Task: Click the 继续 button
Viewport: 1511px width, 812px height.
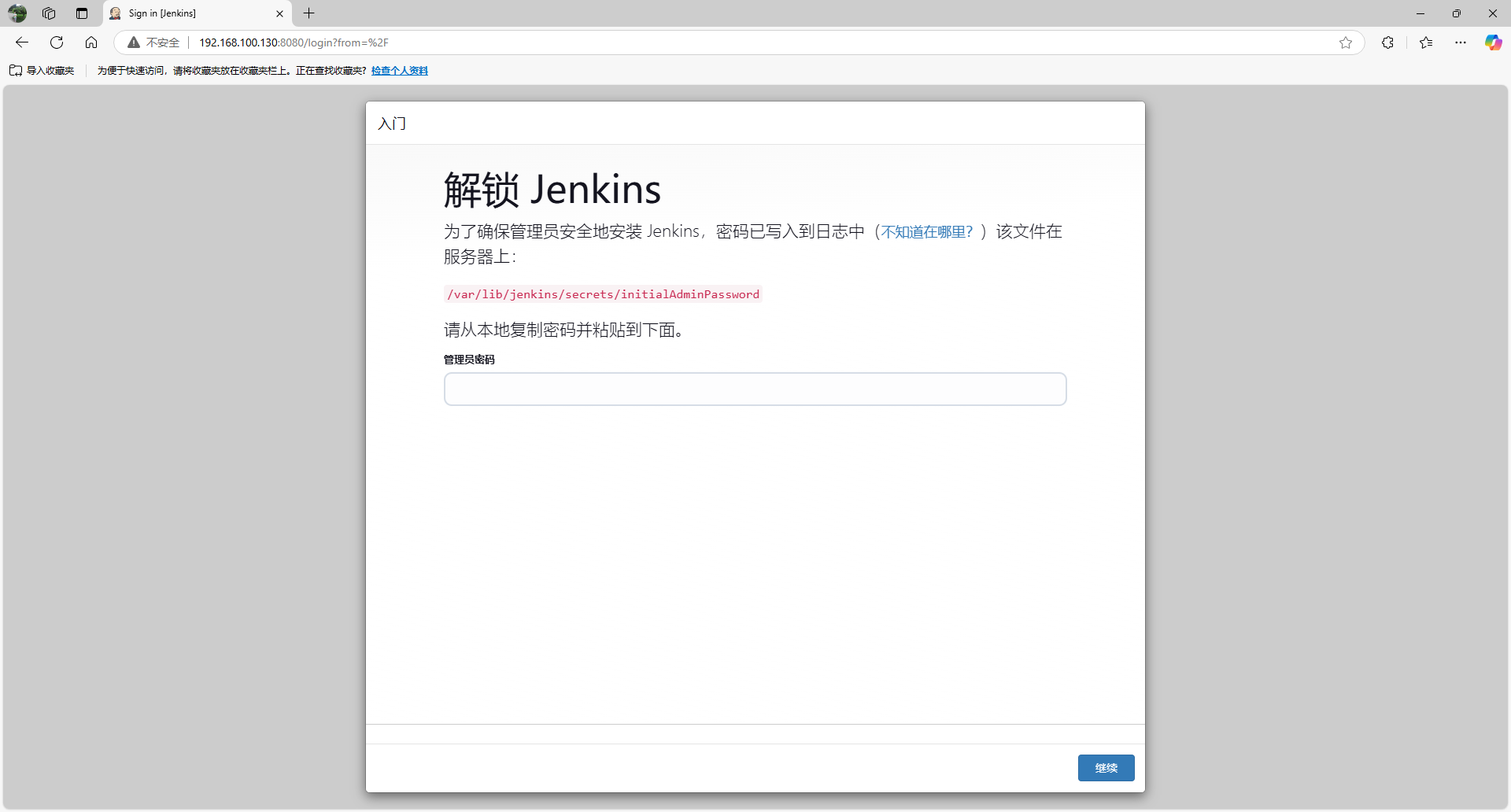Action: point(1106,768)
